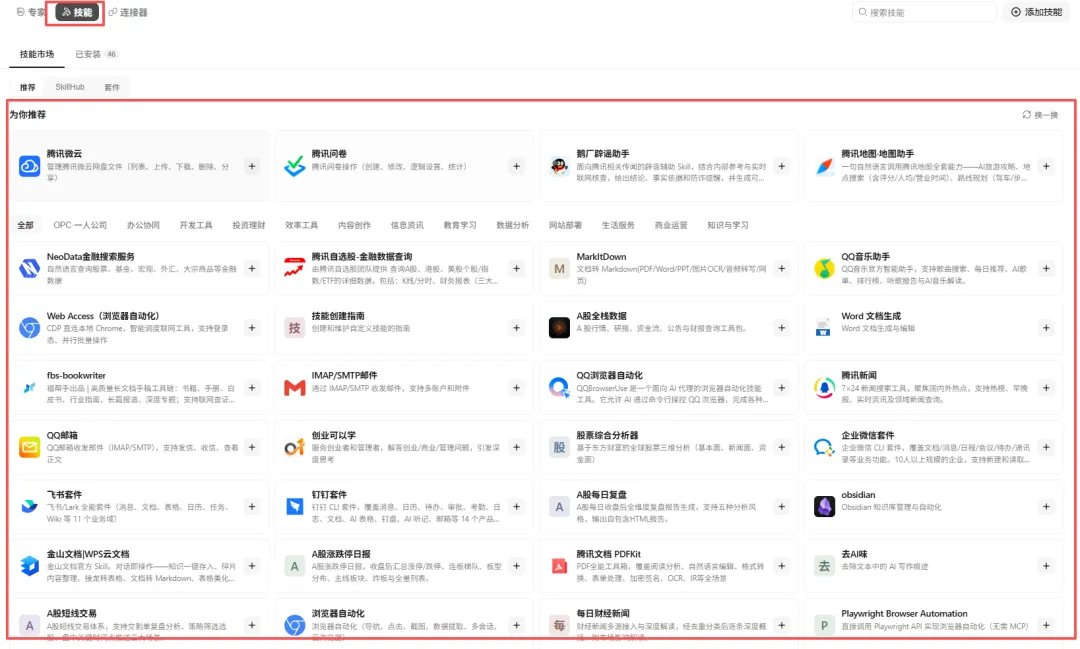Click the 技能创建指南 icon
1080x649 pixels.
point(295,328)
